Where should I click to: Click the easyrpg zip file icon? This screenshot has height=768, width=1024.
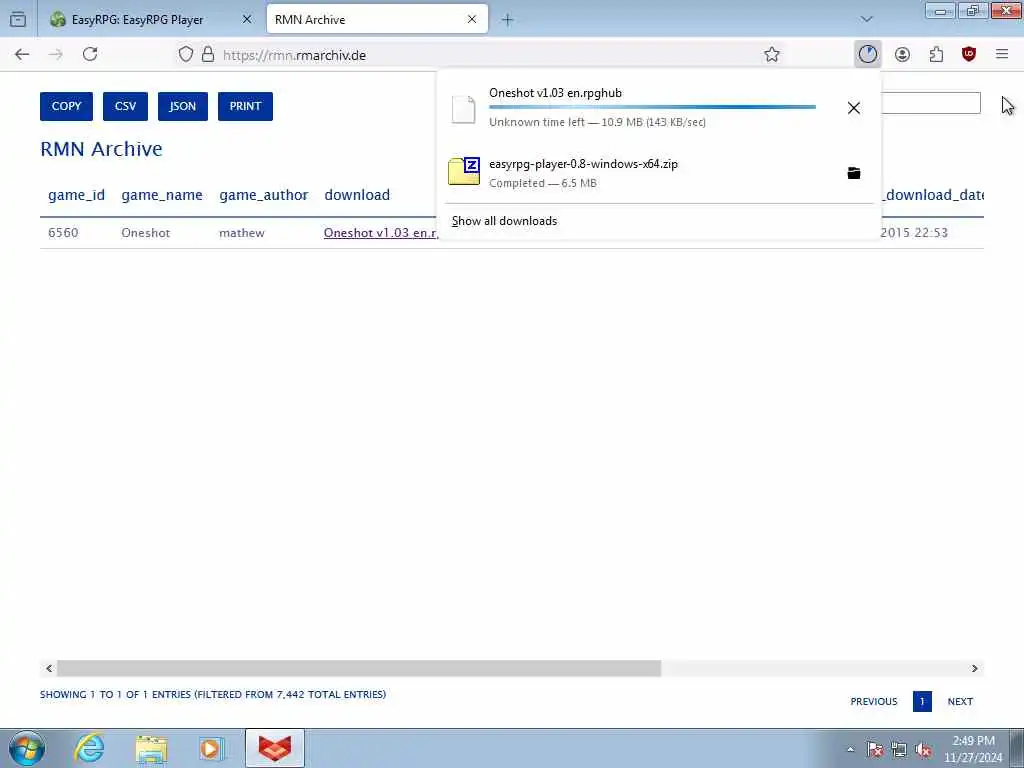(464, 171)
